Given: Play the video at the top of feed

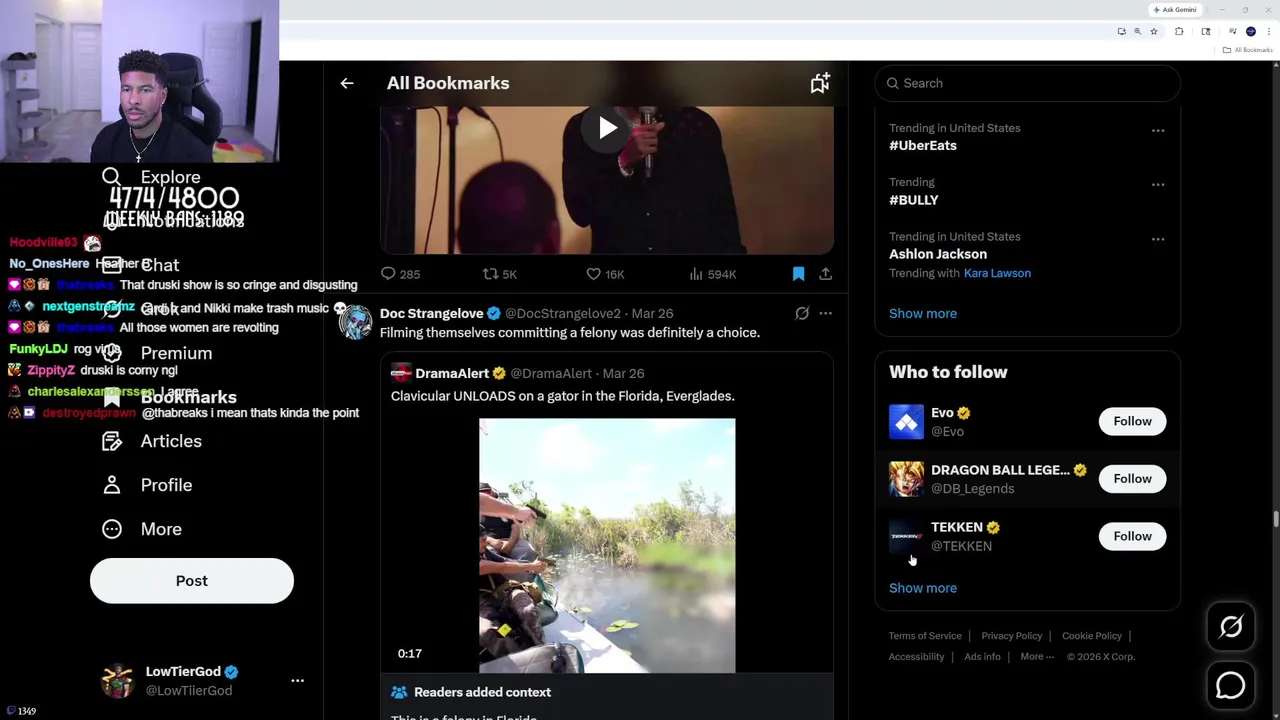Looking at the screenshot, I should pos(607,128).
